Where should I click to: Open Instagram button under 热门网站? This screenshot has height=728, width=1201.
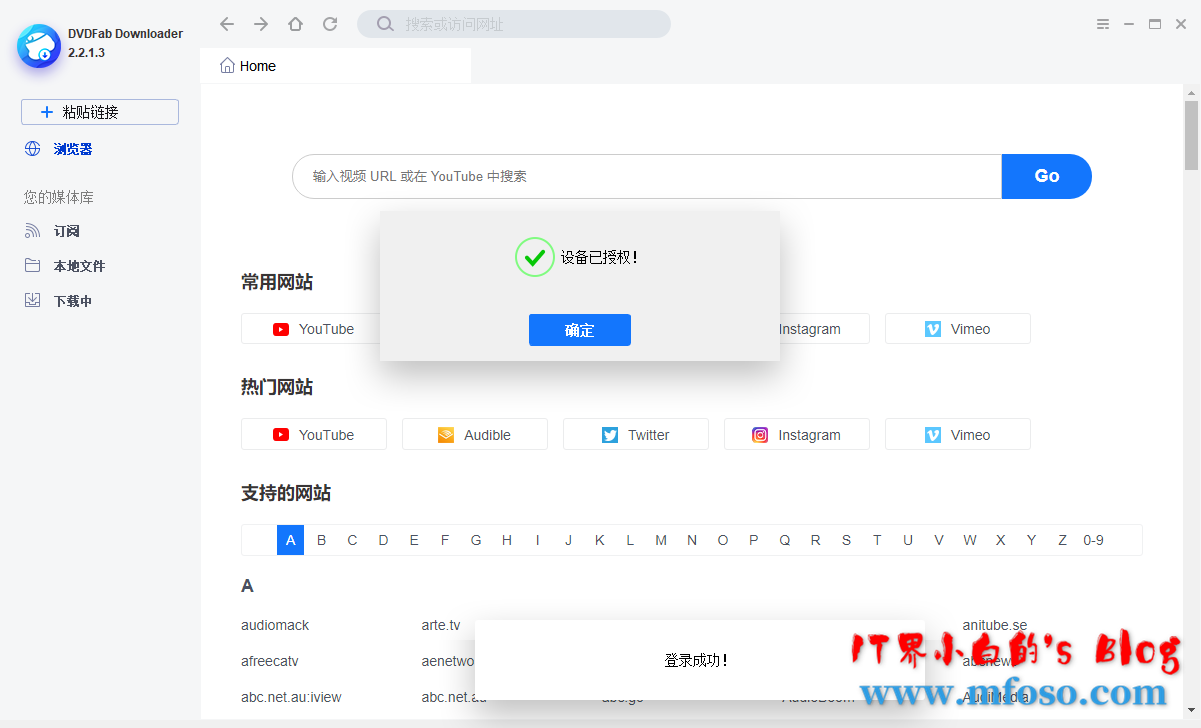[x=797, y=435]
